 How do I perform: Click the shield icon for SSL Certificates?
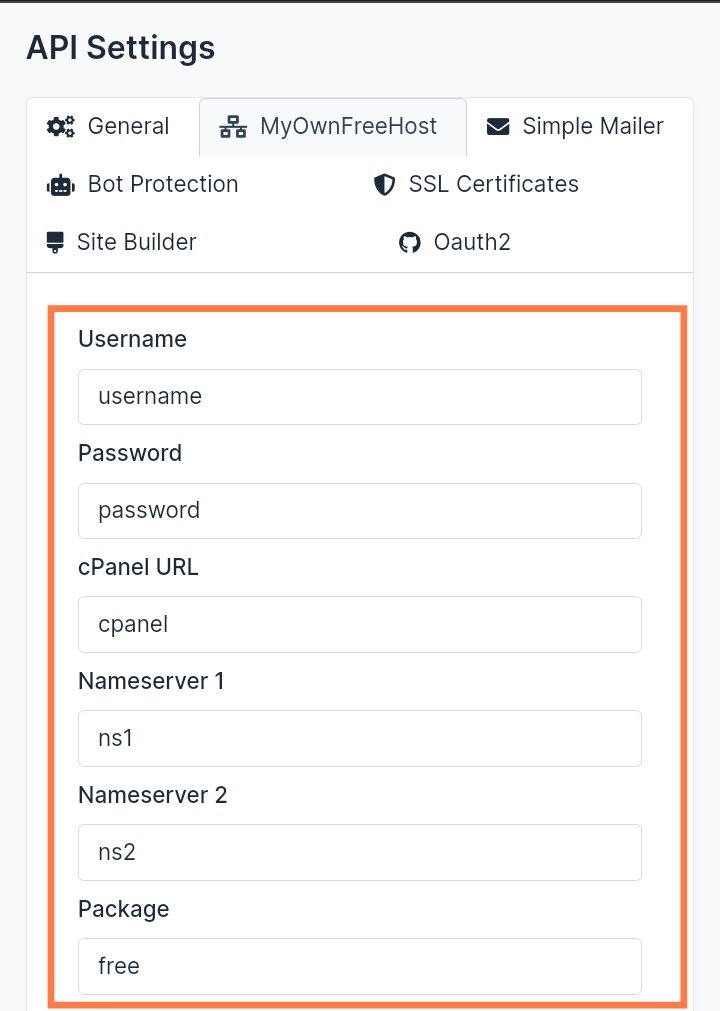[385, 184]
